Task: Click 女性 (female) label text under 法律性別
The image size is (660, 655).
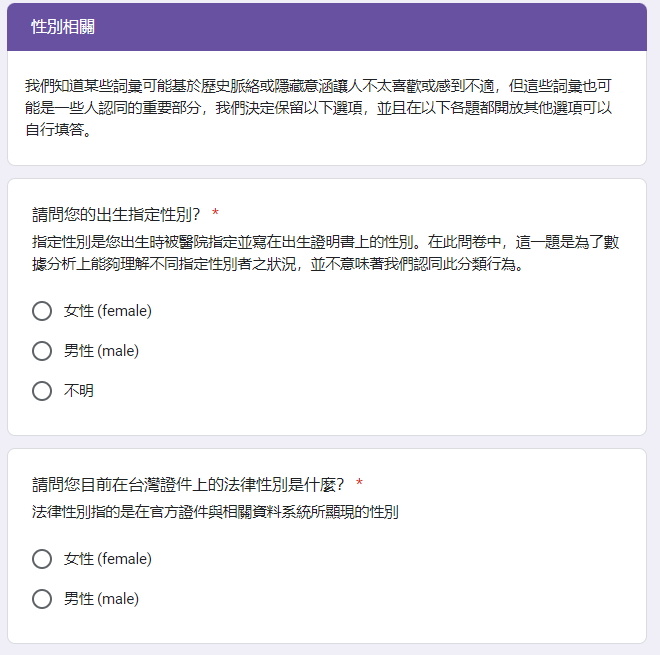Action: (x=108, y=559)
